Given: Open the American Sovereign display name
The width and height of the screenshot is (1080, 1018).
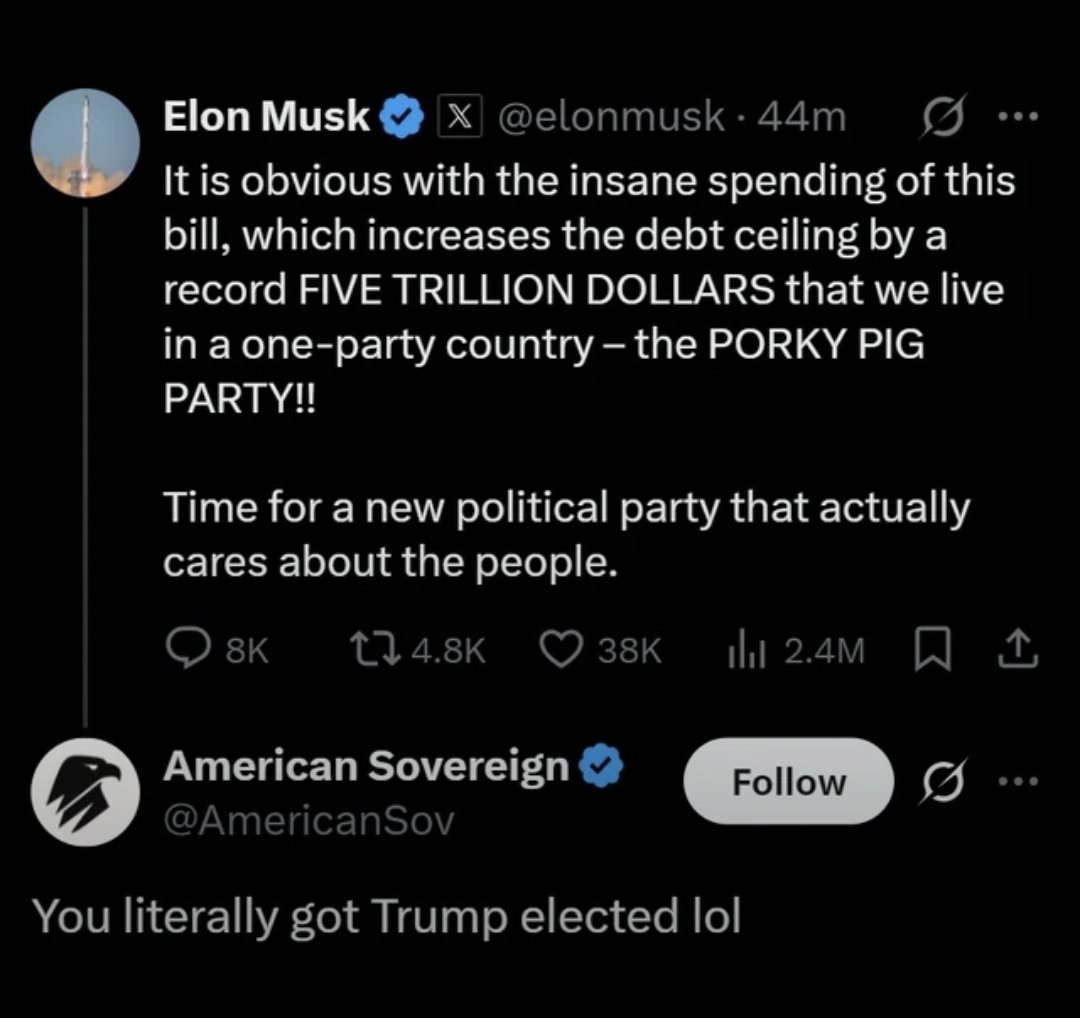Looking at the screenshot, I should (x=366, y=766).
